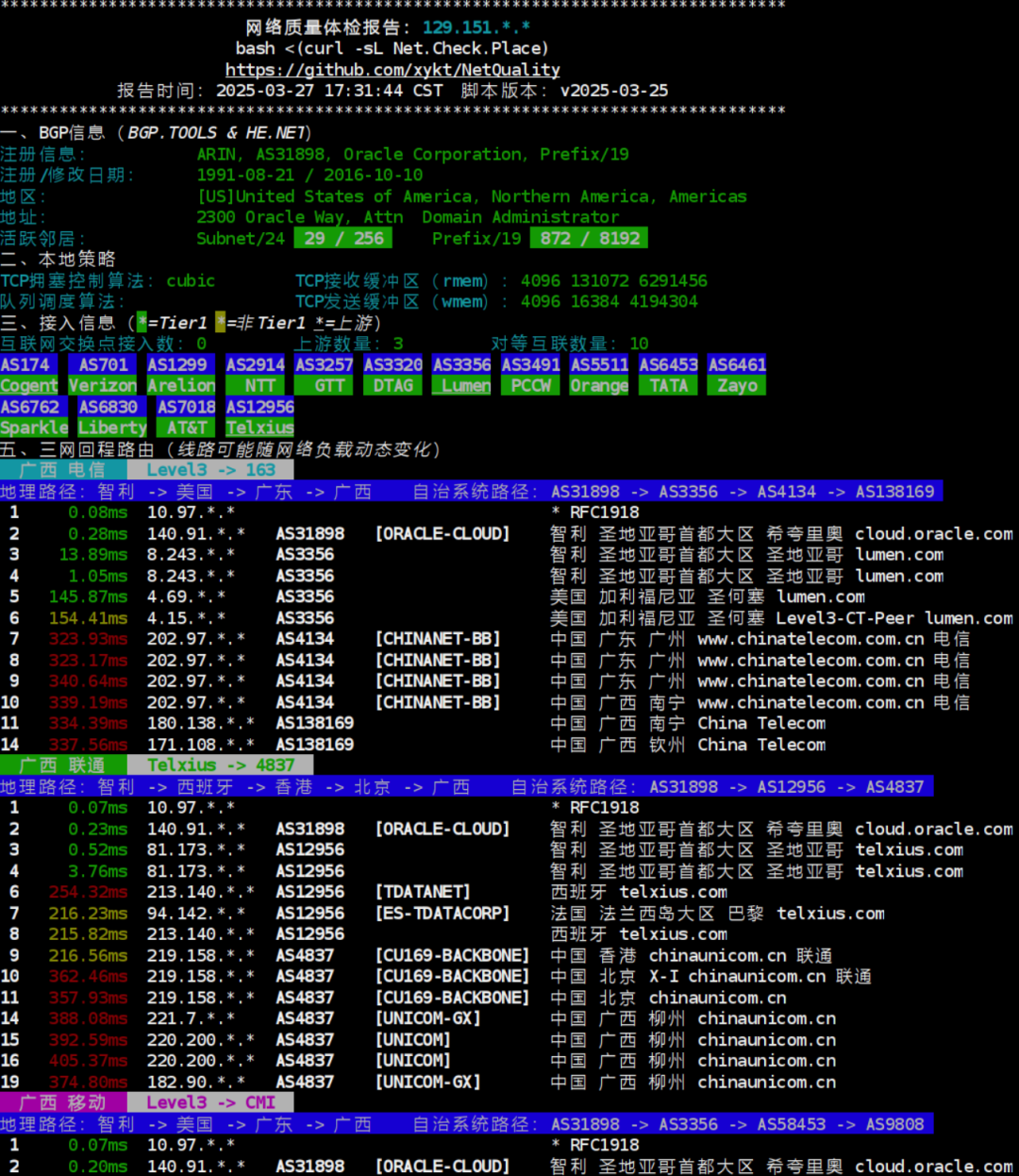Click the GTT label
1019x1176 pixels.
click(x=325, y=385)
